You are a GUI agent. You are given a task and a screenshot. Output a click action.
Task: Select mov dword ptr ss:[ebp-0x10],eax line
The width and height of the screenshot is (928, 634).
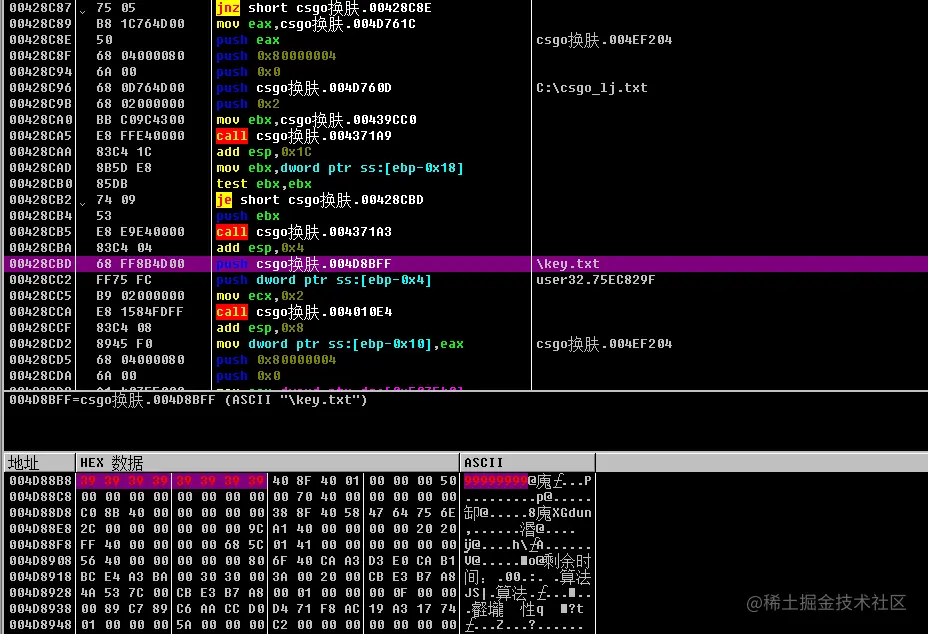click(340, 343)
